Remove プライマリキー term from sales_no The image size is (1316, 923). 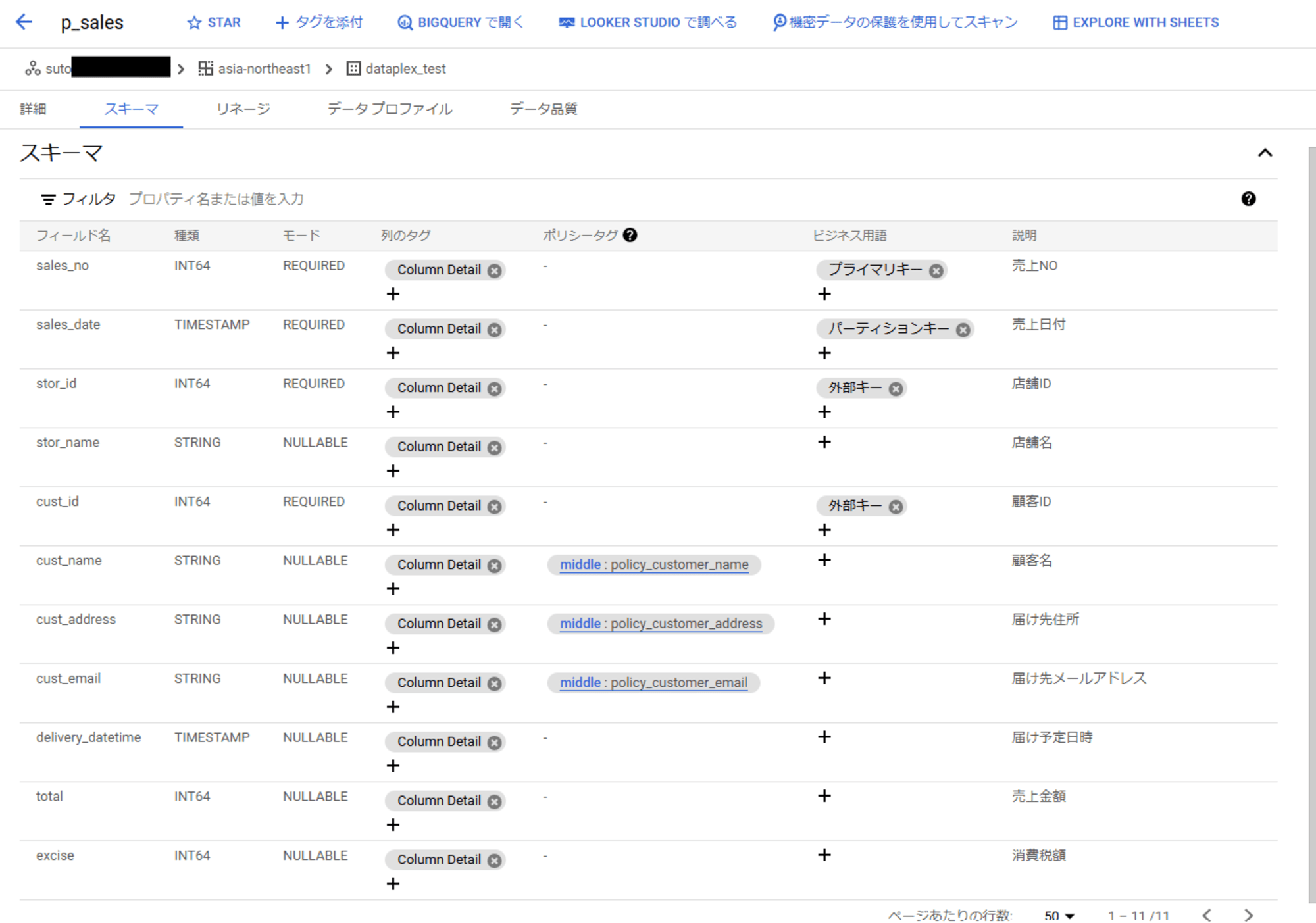[936, 270]
